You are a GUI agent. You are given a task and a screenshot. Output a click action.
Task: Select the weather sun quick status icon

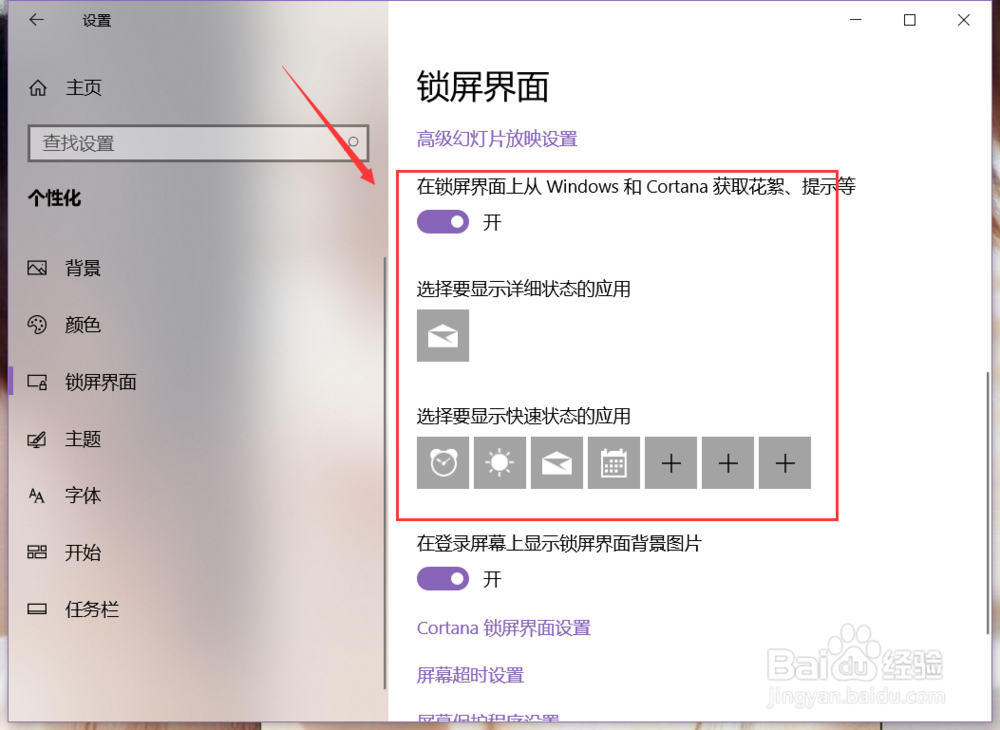click(499, 463)
